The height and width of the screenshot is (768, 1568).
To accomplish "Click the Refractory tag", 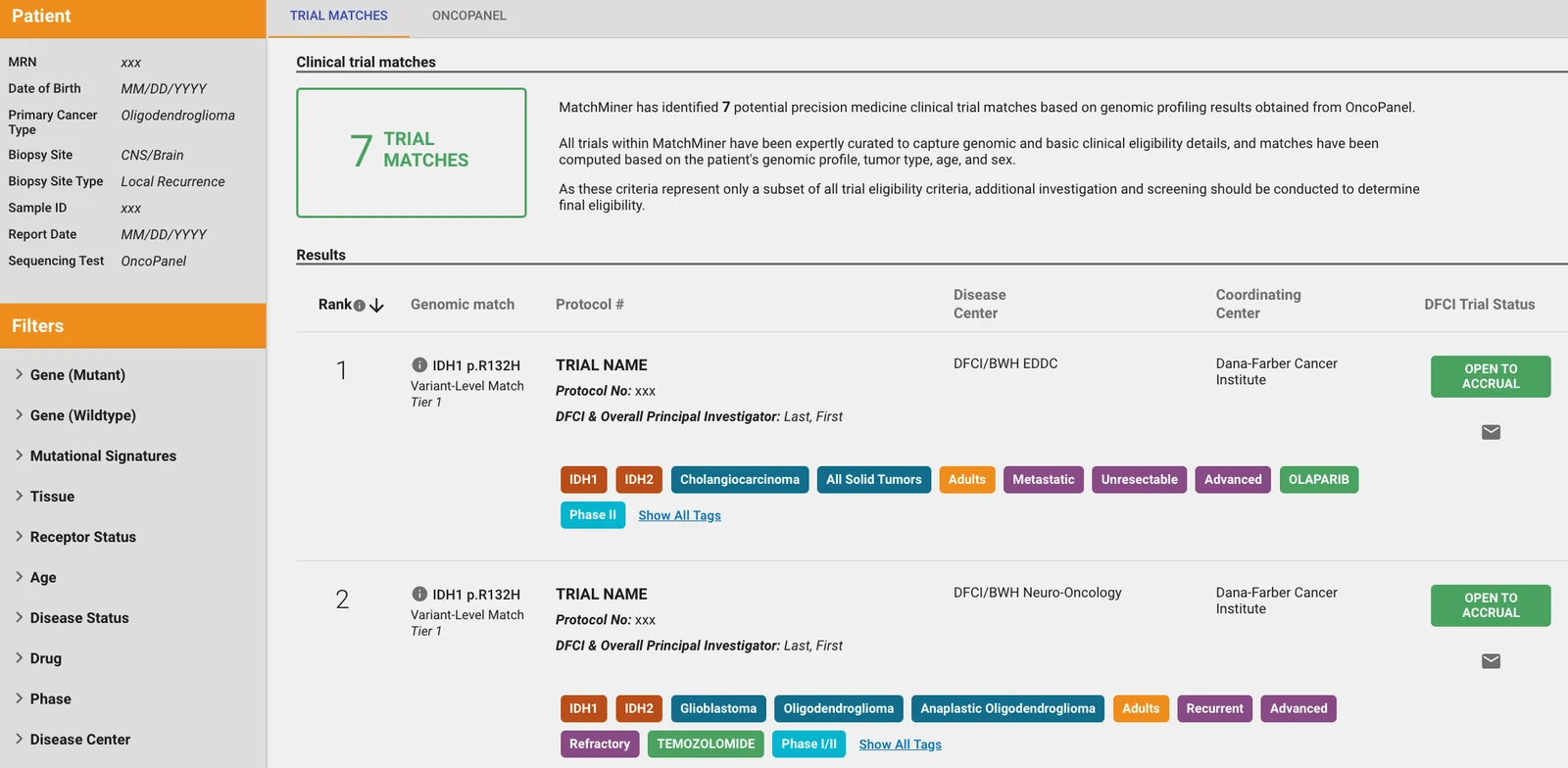I will (x=600, y=744).
